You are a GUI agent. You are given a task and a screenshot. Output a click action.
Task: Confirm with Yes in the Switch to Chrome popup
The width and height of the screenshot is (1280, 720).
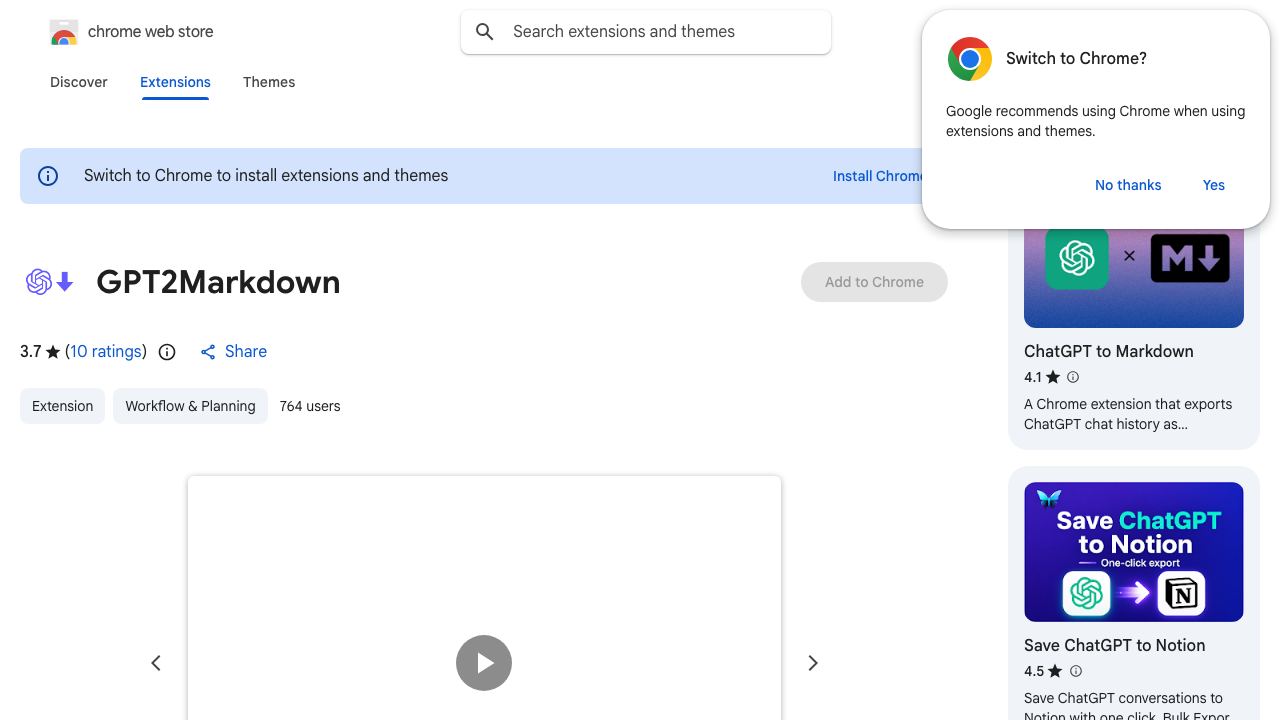pos(1214,185)
